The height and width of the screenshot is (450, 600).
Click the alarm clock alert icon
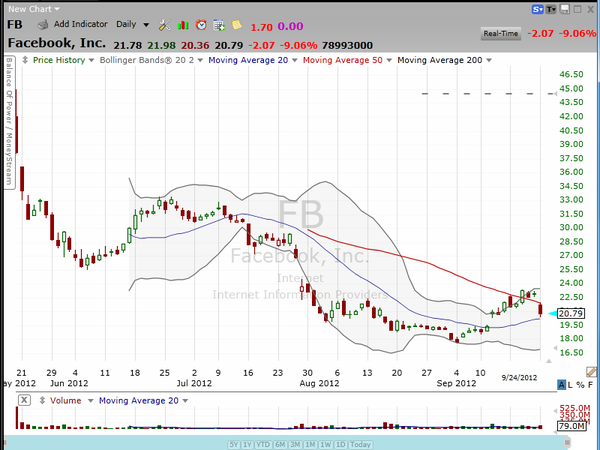pyautogui.click(x=200, y=24)
